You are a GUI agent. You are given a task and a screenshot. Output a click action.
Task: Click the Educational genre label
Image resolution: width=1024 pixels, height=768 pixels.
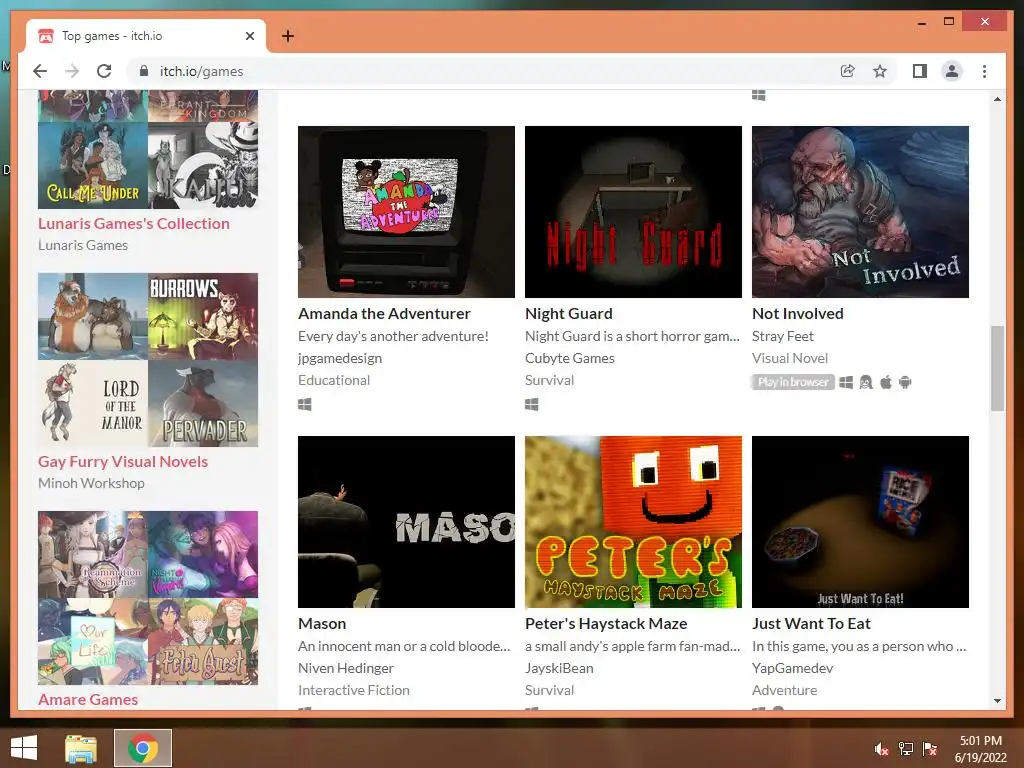pyautogui.click(x=334, y=380)
